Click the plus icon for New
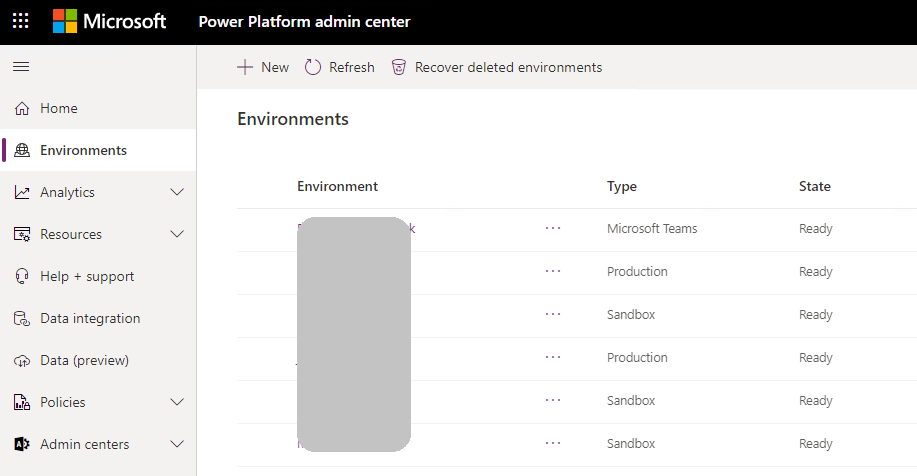The width and height of the screenshot is (917, 476). pos(245,67)
